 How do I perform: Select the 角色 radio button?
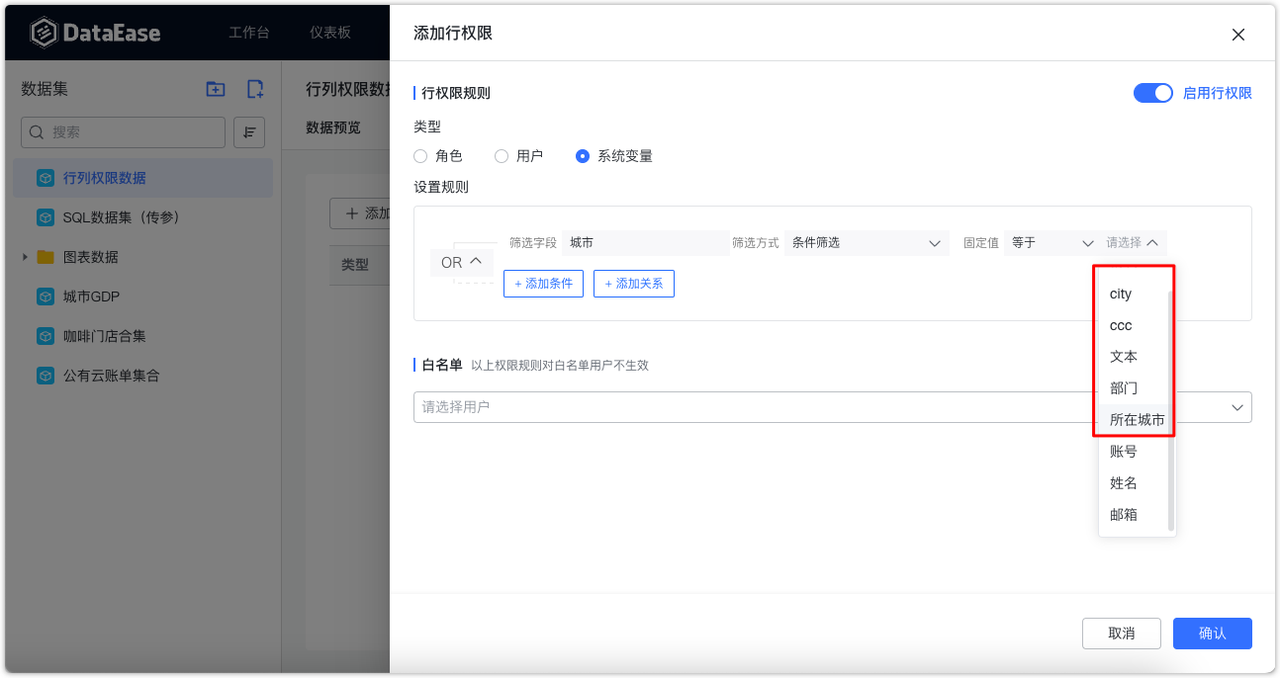(420, 156)
